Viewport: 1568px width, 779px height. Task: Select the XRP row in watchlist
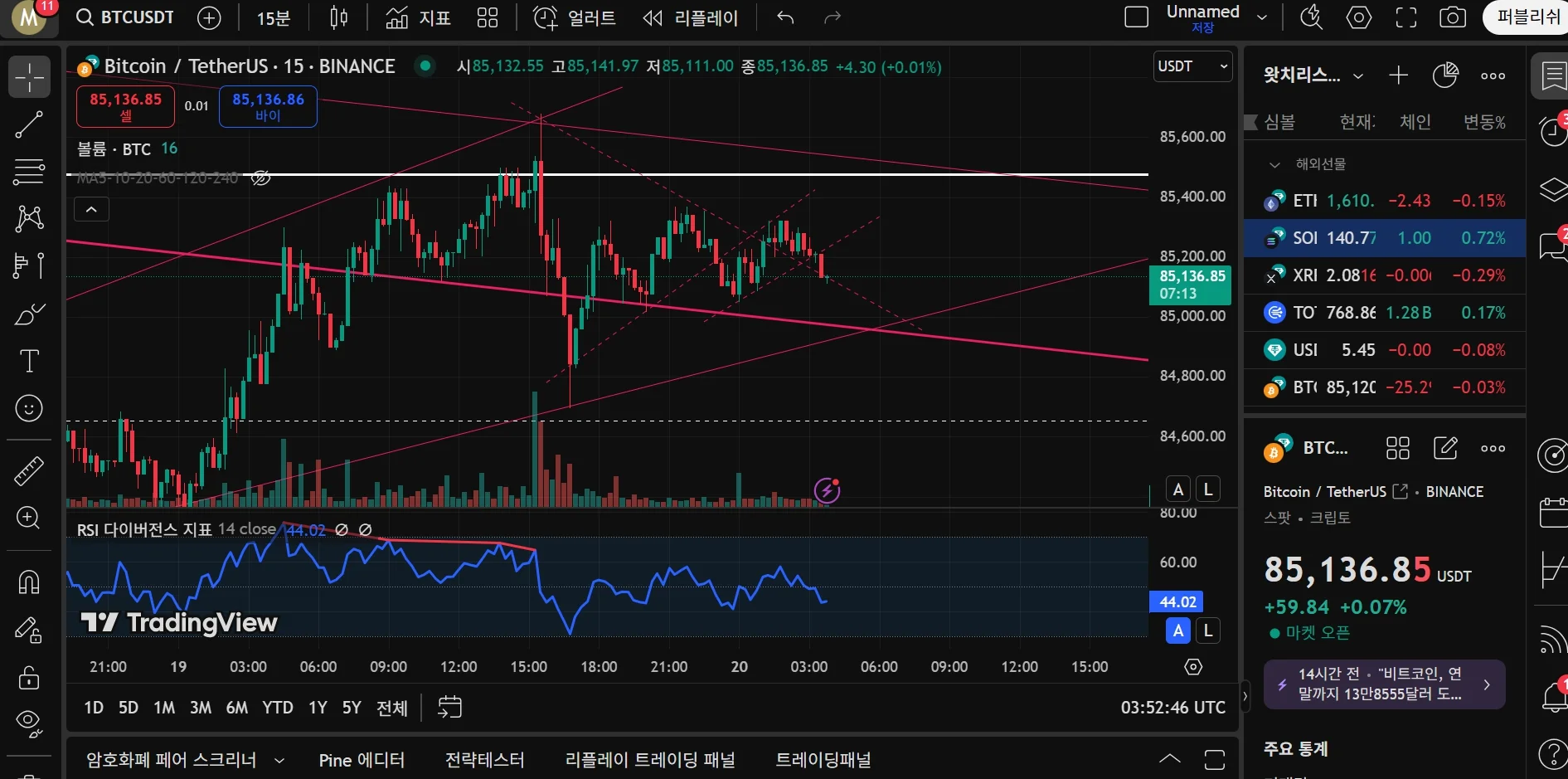(1385, 275)
